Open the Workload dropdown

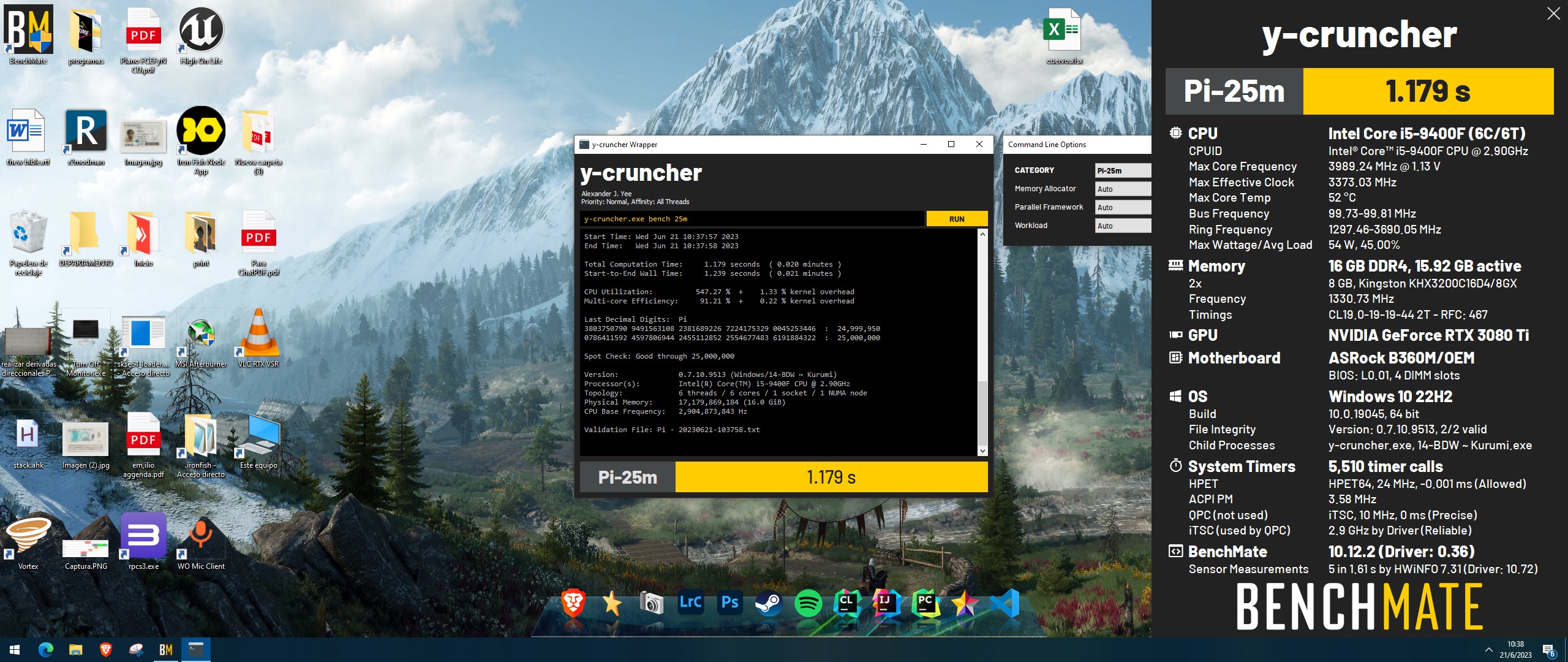(x=1123, y=226)
